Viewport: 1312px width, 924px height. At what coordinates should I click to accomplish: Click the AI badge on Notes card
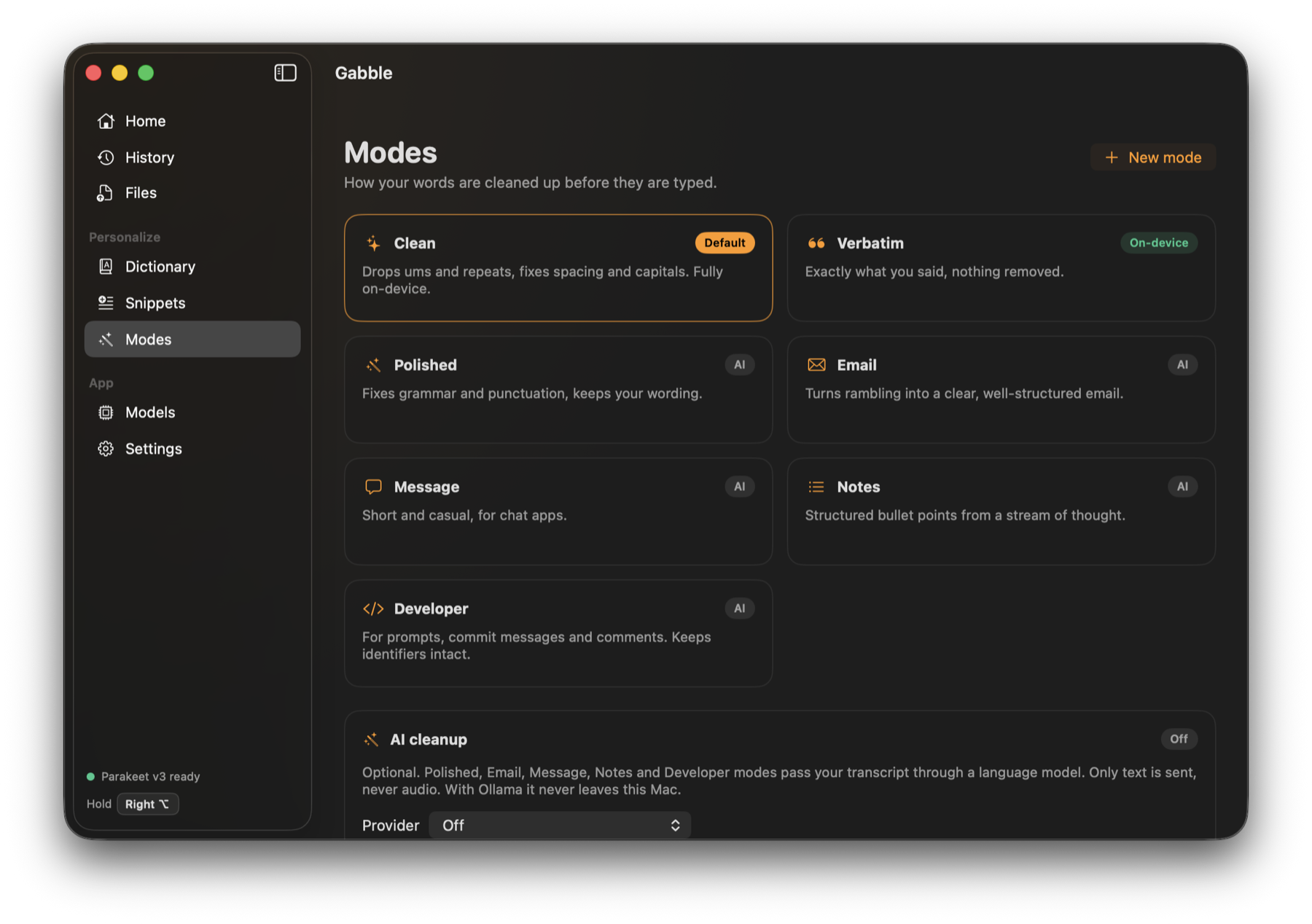click(1182, 486)
